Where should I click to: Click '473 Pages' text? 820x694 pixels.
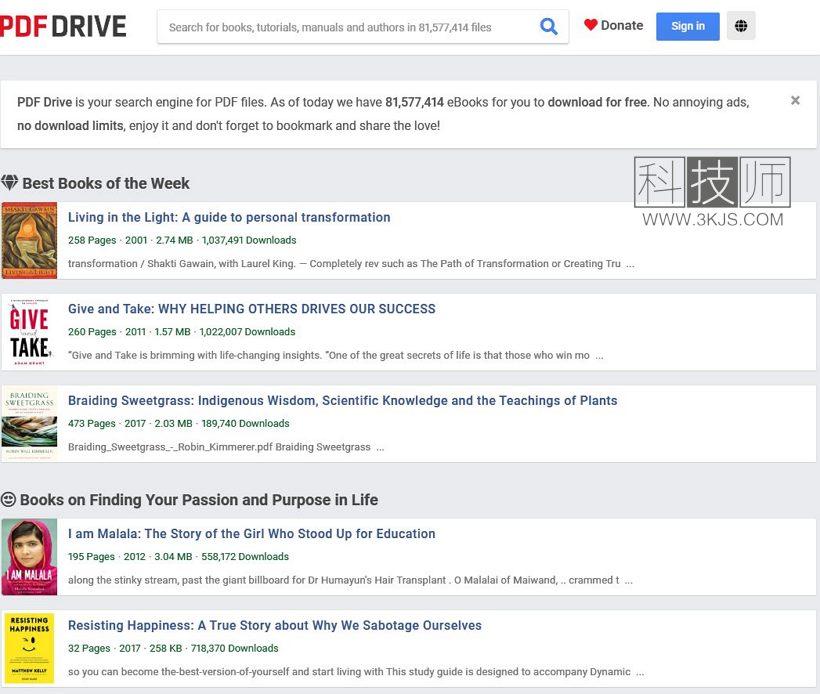click(92, 423)
